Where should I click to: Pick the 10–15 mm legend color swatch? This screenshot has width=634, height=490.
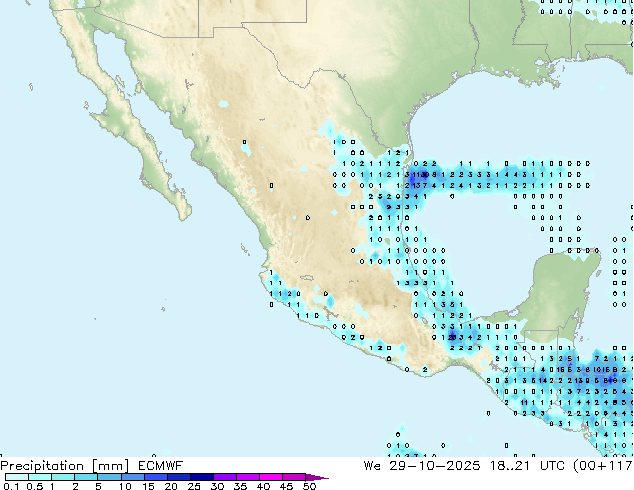click(133, 477)
